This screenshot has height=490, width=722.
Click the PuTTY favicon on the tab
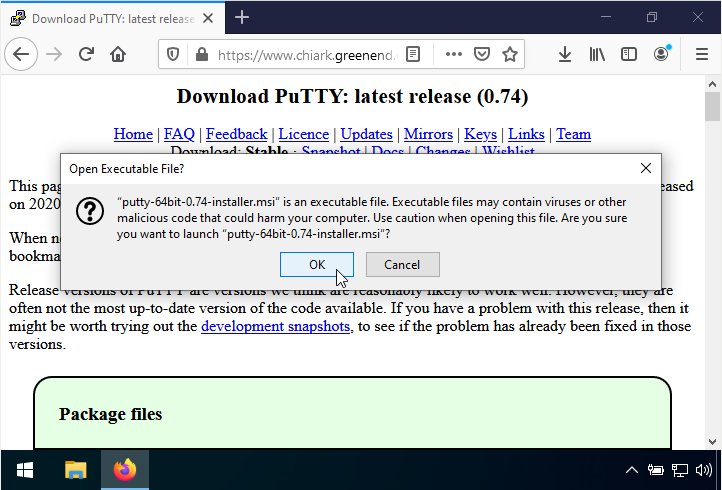[17, 18]
